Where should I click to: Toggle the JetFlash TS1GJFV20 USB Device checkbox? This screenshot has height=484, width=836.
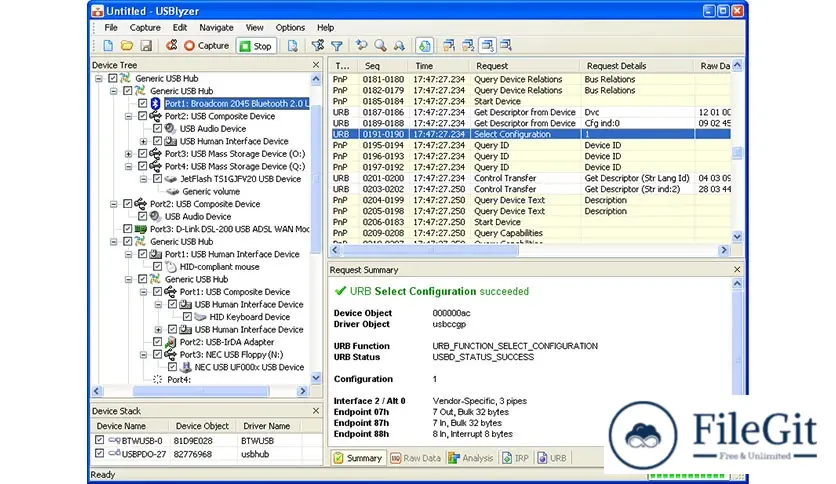coord(157,179)
